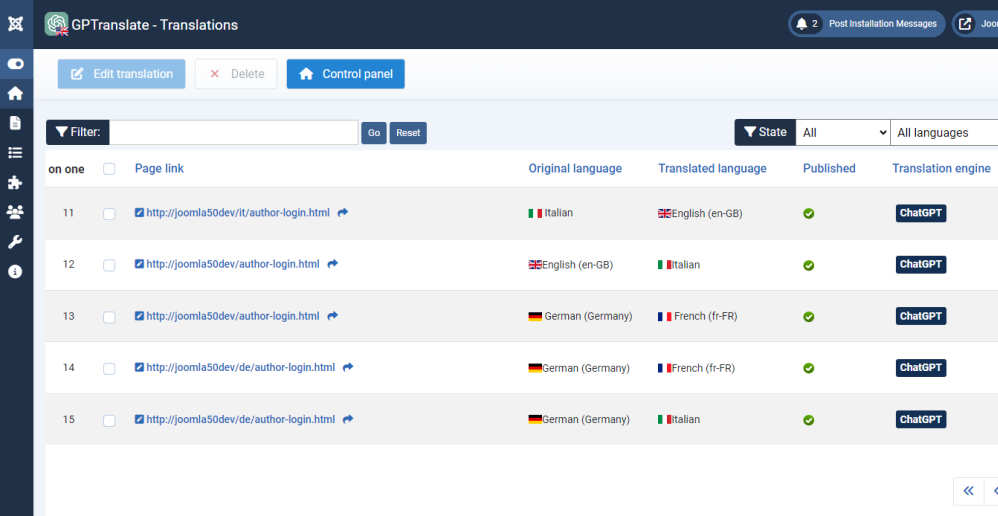
Task: Open the Menus list sidebar icon
Action: (x=15, y=153)
